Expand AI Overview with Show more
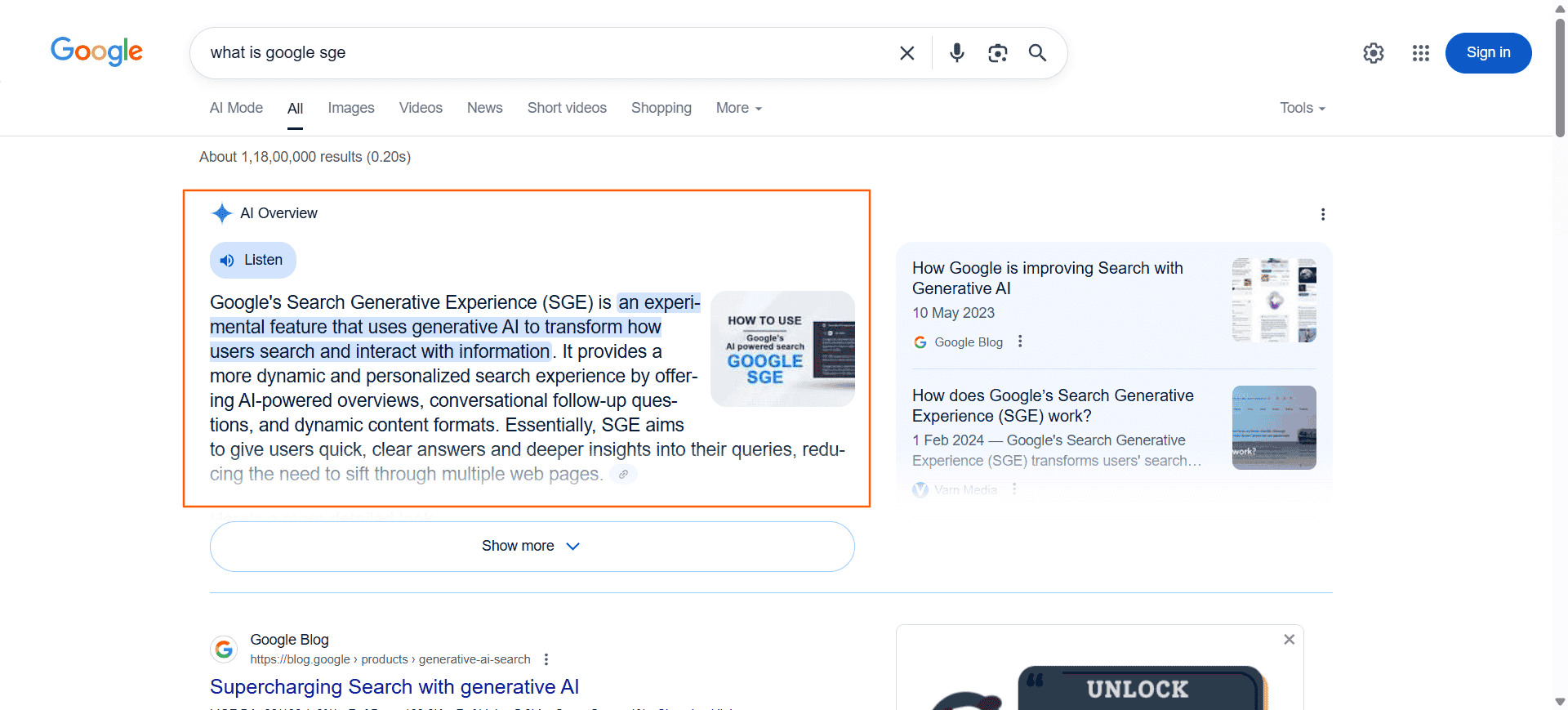Image resolution: width=1568 pixels, height=710 pixels. click(532, 546)
